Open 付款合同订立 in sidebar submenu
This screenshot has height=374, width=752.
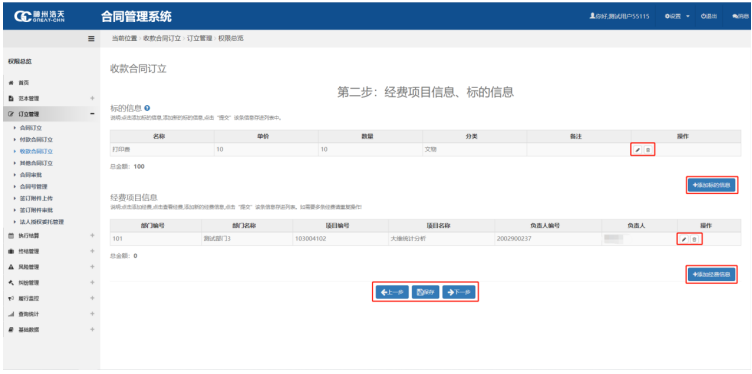(36, 140)
